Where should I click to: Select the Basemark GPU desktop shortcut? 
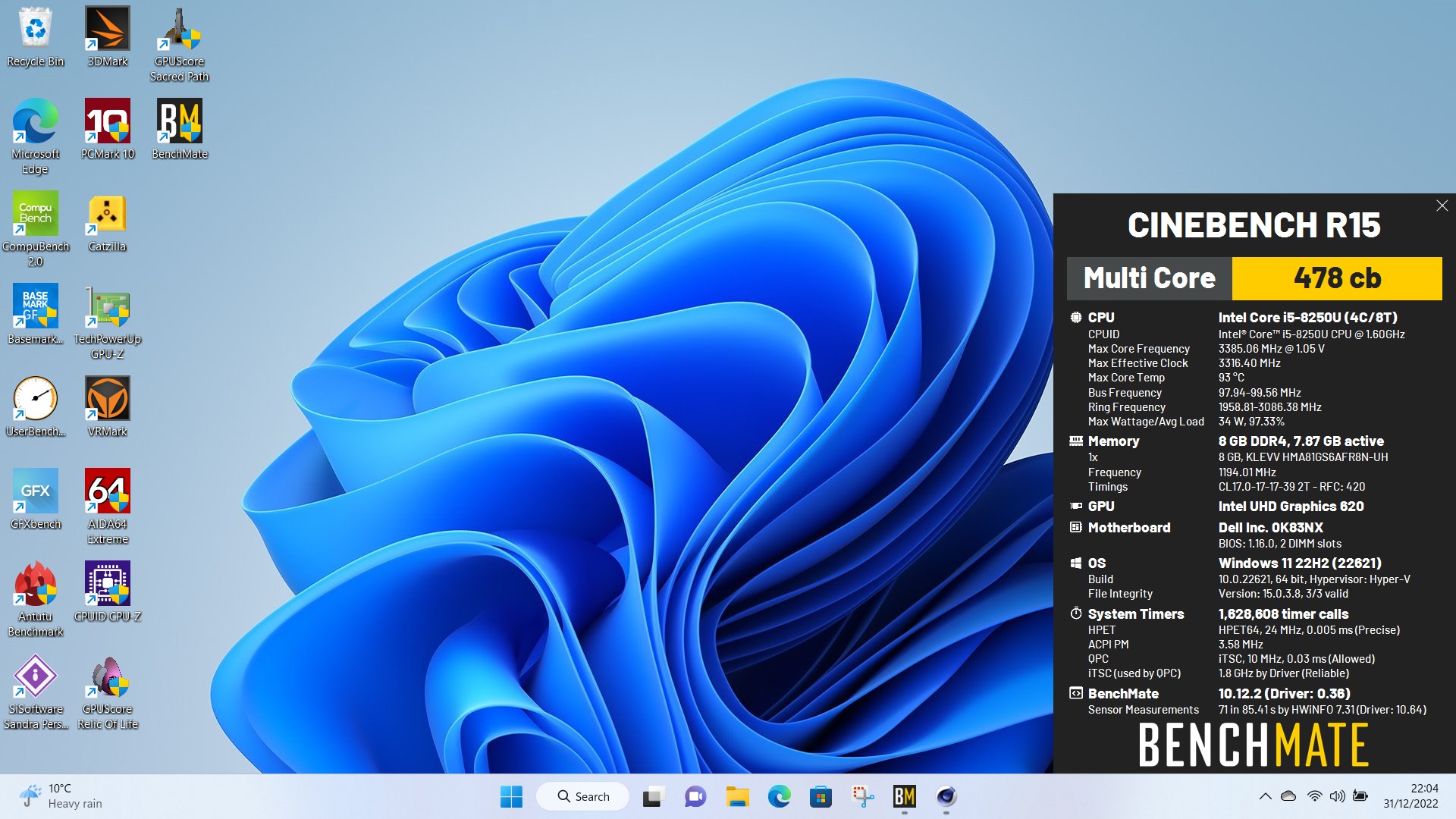click(35, 315)
